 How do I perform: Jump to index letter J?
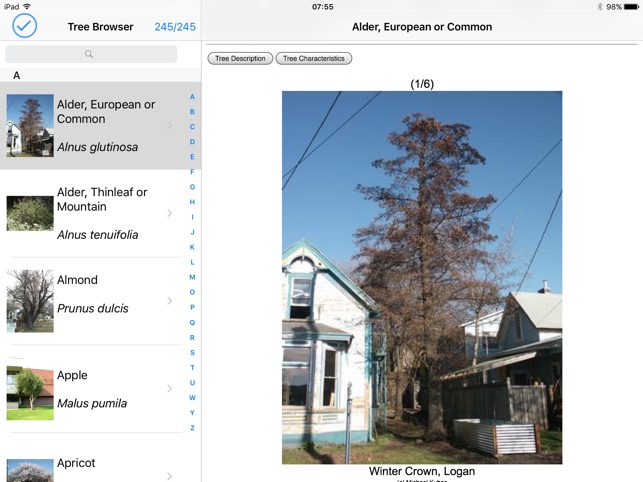point(192,232)
